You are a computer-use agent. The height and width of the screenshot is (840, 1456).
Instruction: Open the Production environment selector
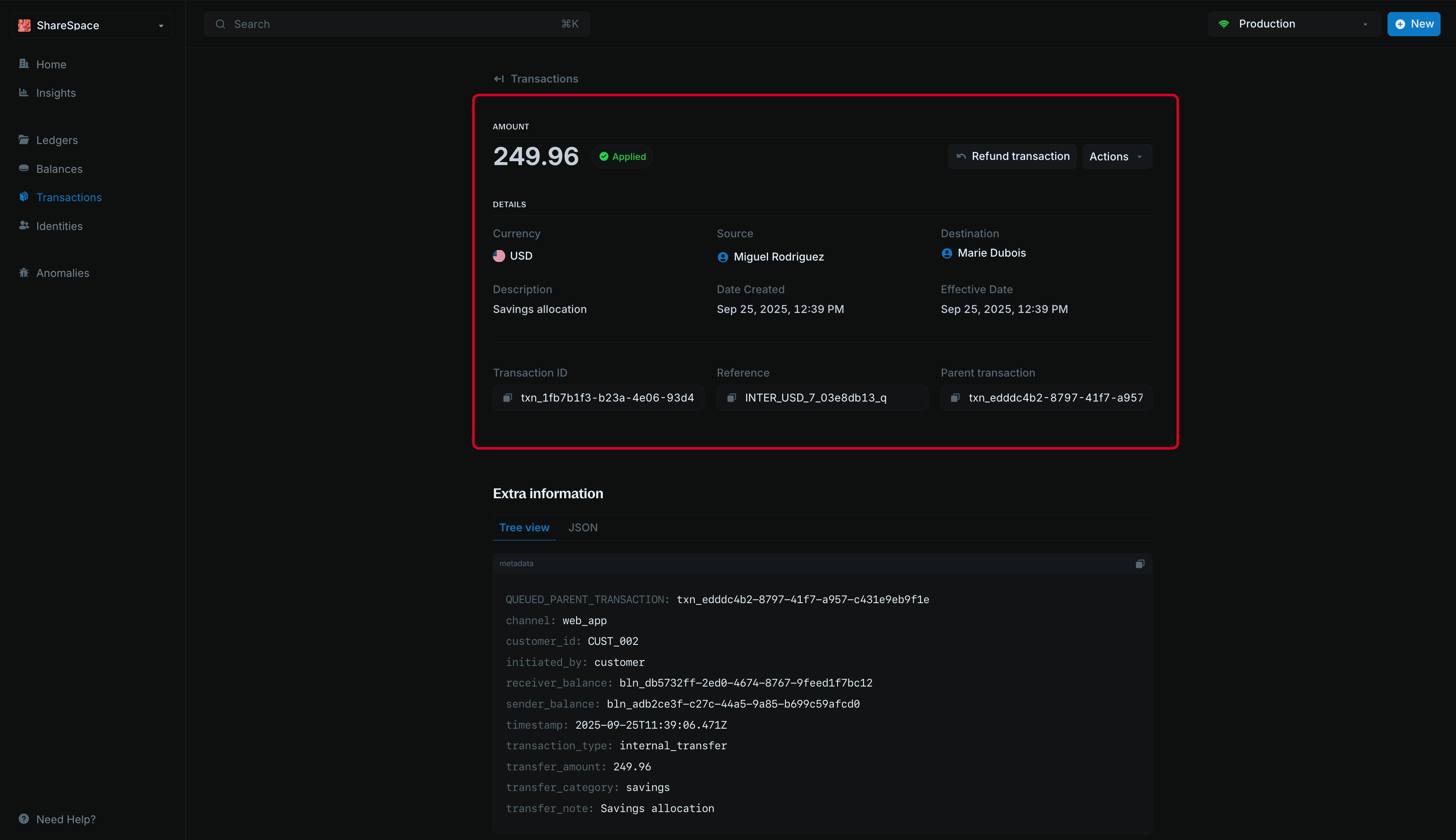coord(1293,24)
